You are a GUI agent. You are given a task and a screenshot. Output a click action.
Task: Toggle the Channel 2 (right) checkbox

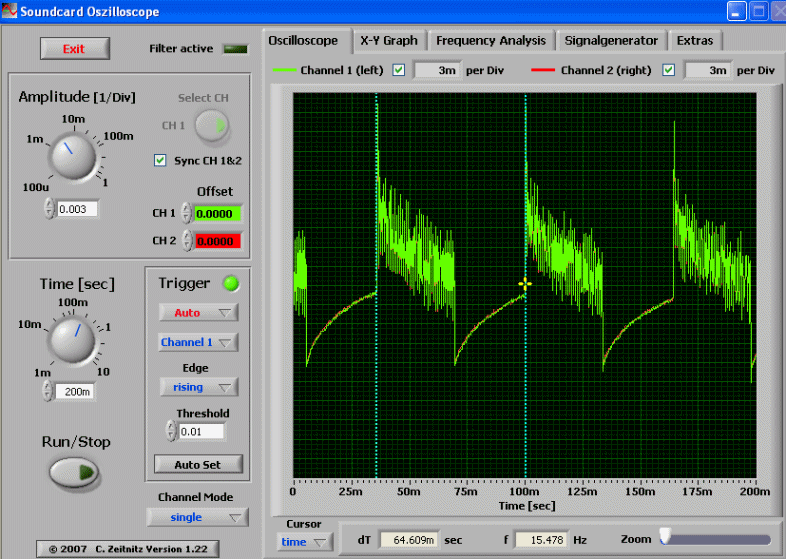point(668,70)
